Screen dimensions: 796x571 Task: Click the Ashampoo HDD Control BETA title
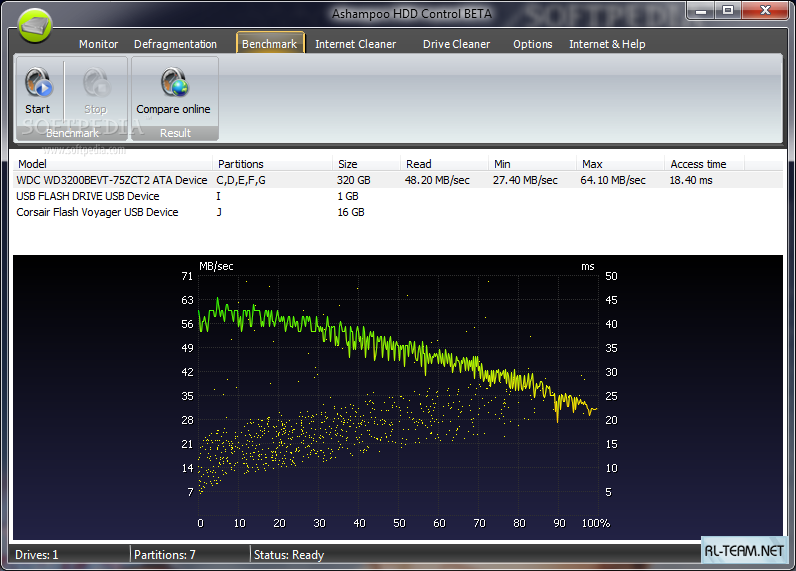point(412,14)
